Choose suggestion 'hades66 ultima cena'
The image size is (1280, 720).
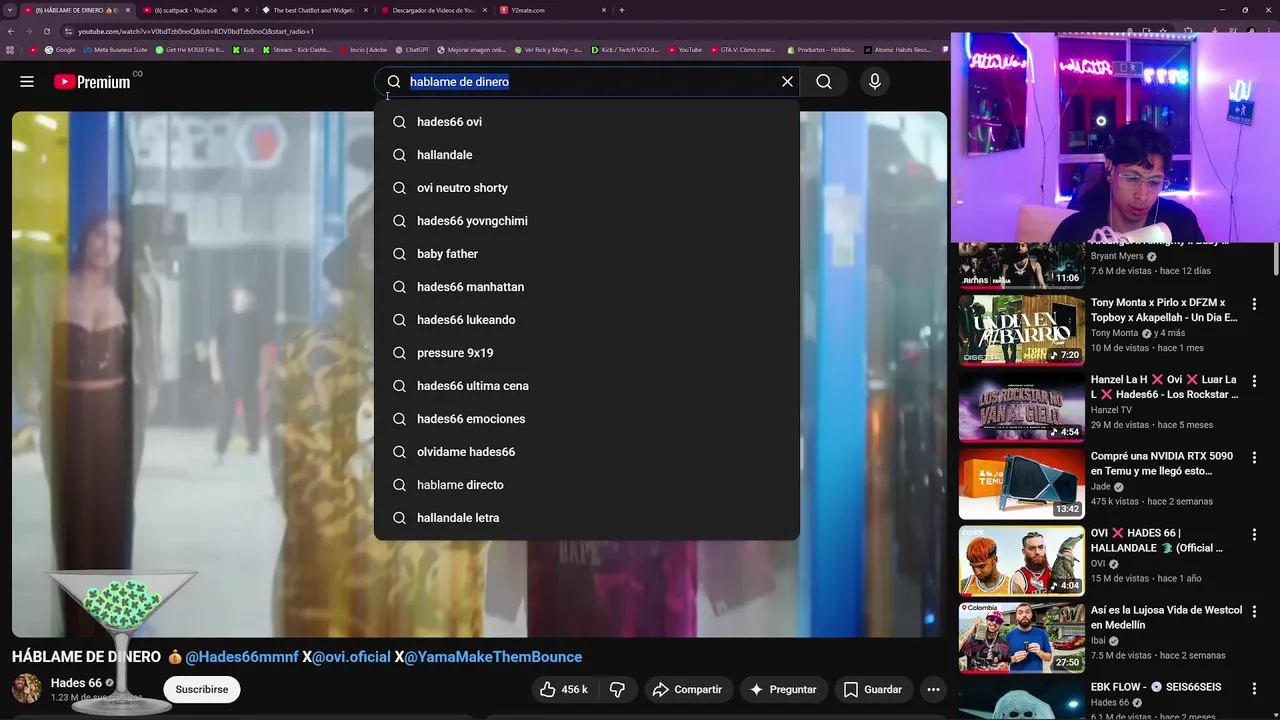point(587,386)
